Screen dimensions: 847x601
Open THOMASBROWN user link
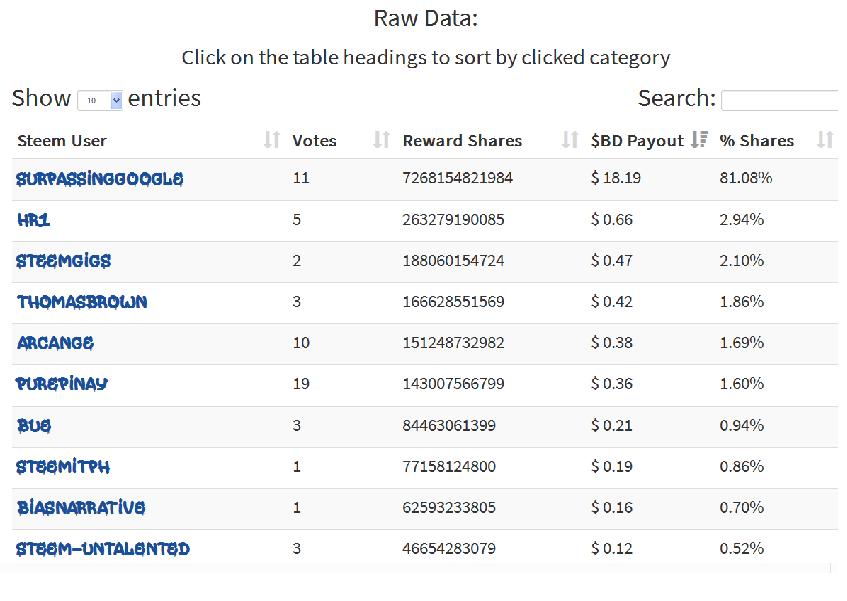point(82,302)
